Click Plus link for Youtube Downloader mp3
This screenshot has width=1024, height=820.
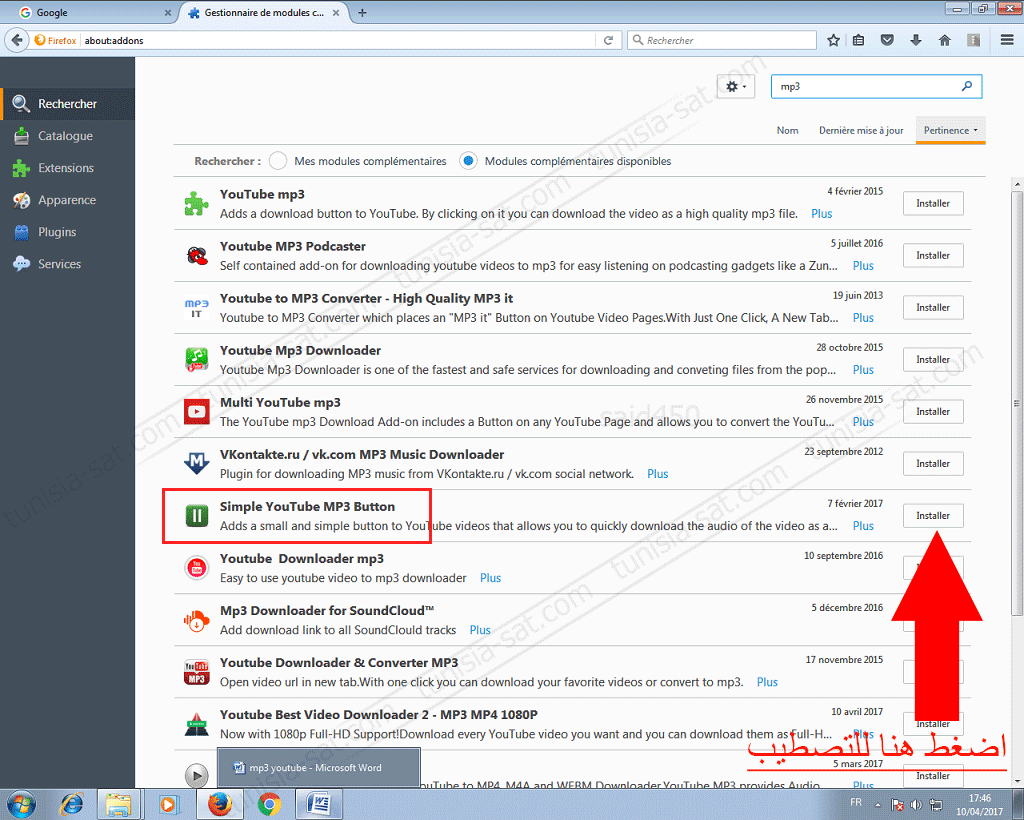[x=490, y=578]
